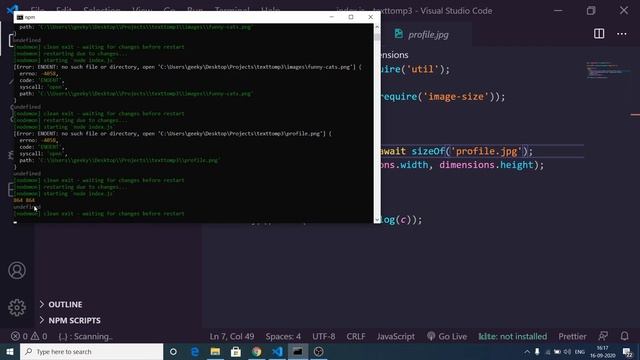Click dimensions.height in the code
The image size is (640, 360).
click(x=487, y=165)
